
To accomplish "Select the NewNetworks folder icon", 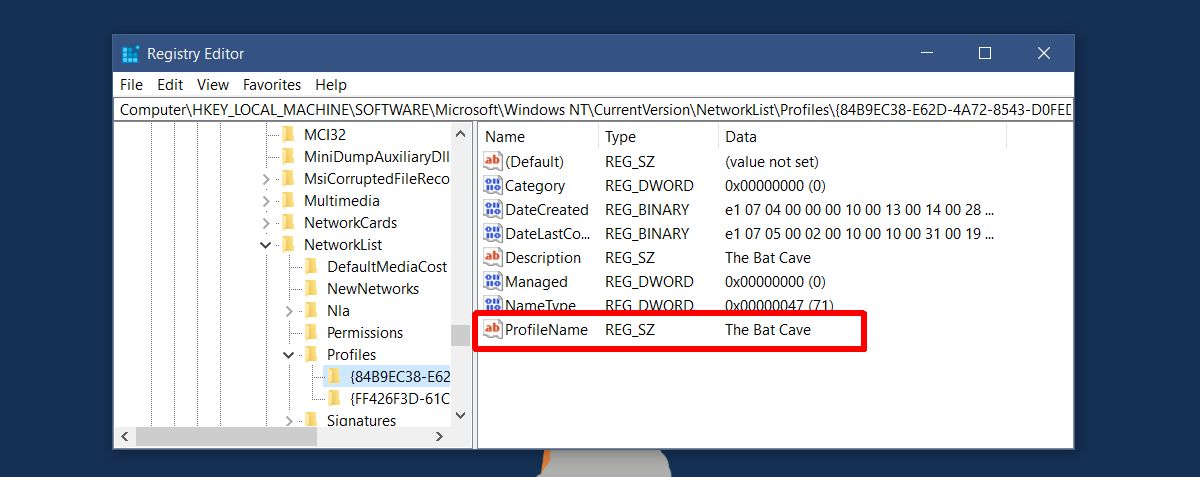I will [311, 289].
